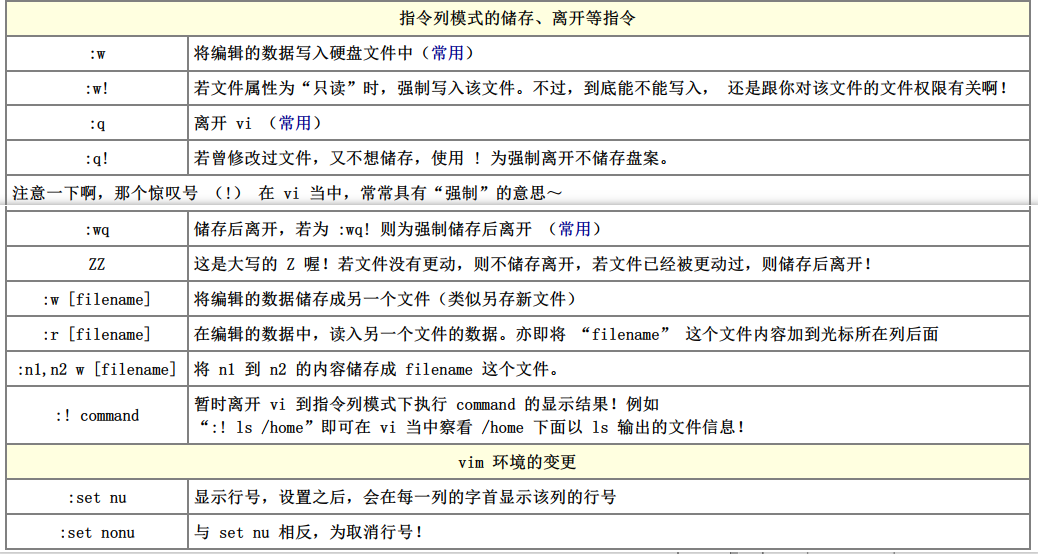The width and height of the screenshot is (1038, 554).
Task: Select the :r [filename] command cell
Action: (x=97, y=334)
